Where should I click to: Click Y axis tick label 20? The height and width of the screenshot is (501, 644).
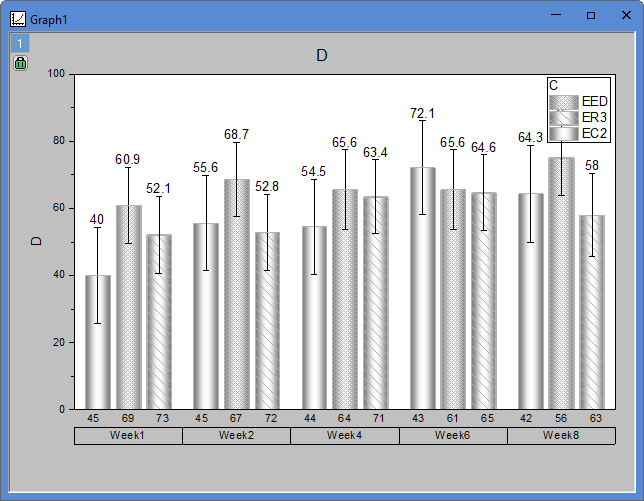click(x=59, y=342)
